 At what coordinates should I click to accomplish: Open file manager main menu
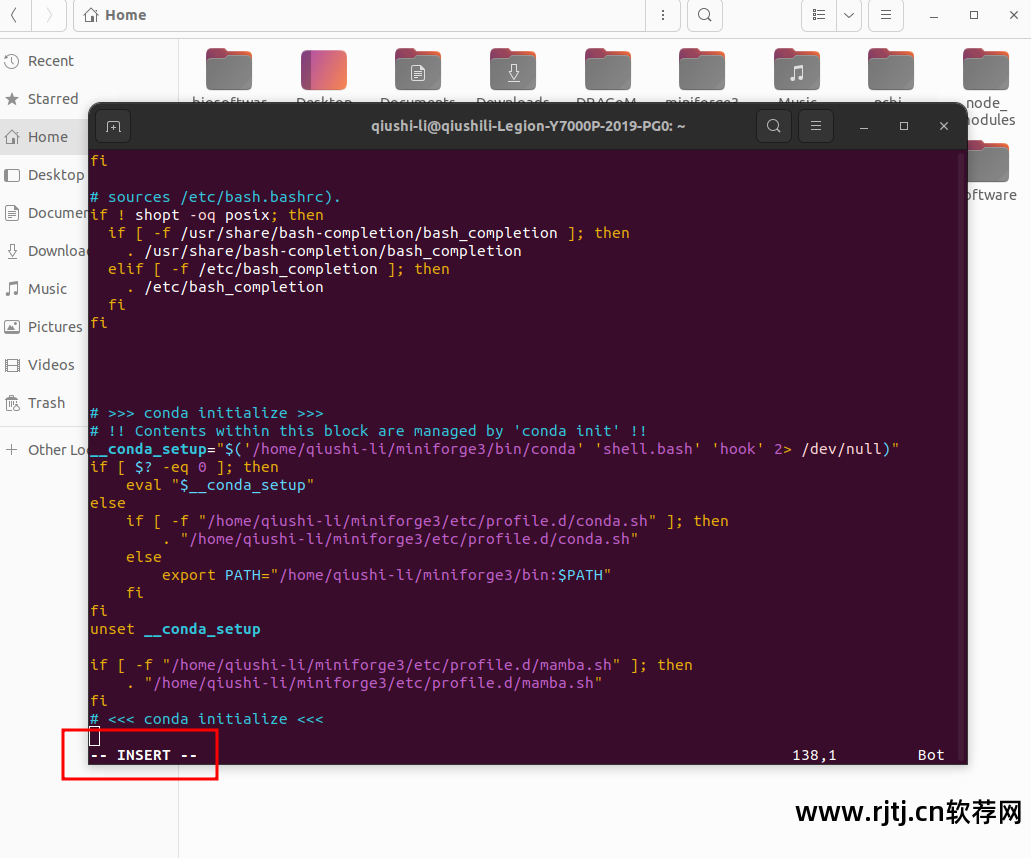[x=885, y=15]
